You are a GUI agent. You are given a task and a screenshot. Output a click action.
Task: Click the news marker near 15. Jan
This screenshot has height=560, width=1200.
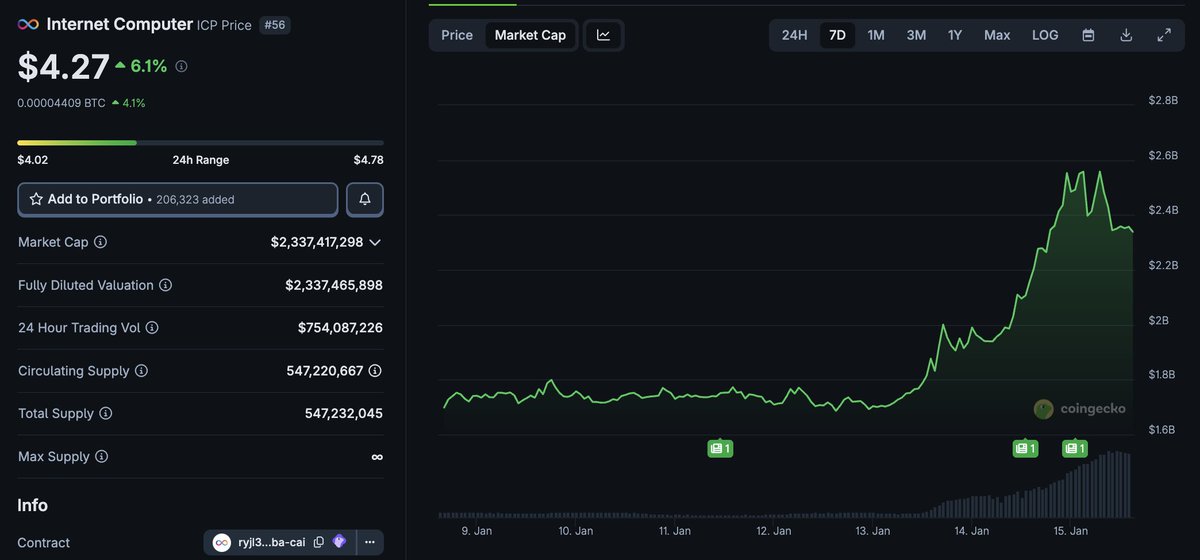[1075, 449]
